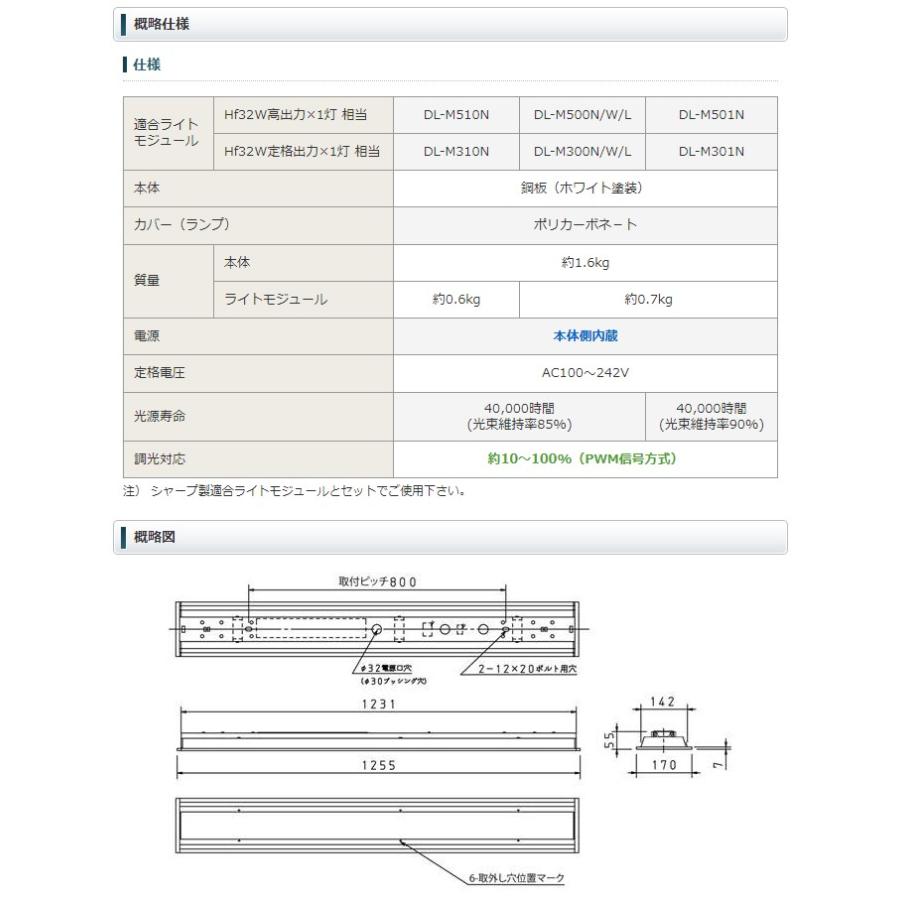Select model DL-M510N cell
Viewport: 900px width, 900px height.
[456, 115]
